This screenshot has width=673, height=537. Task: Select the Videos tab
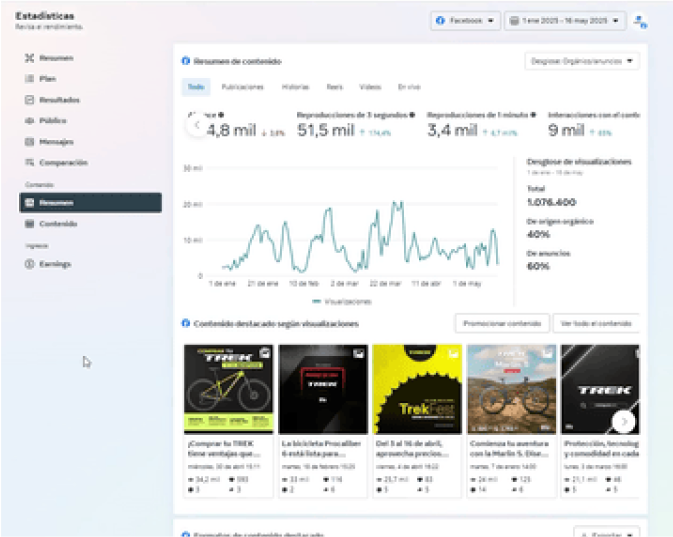coord(370,88)
